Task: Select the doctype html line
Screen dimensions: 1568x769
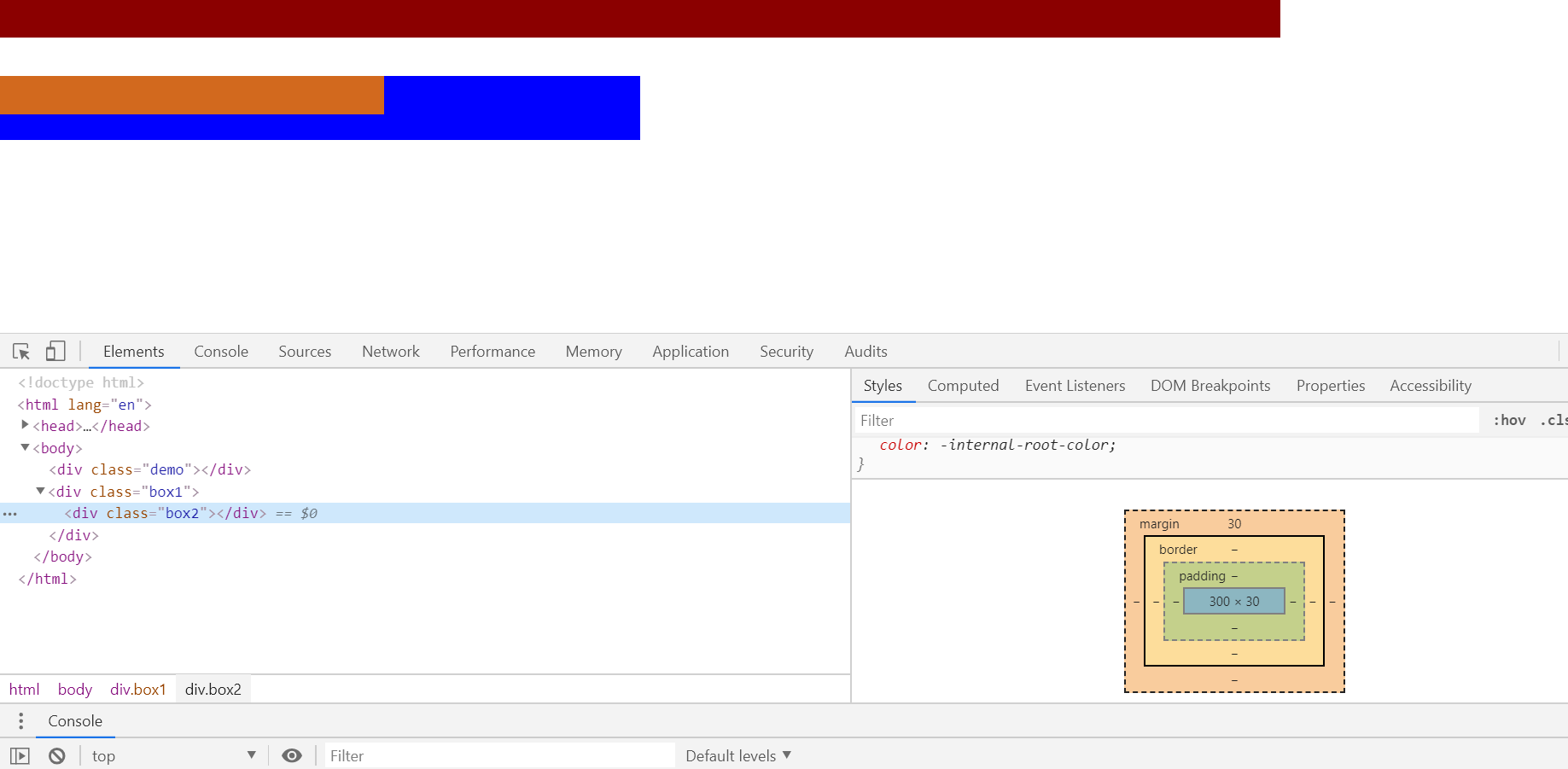Action: tap(81, 382)
